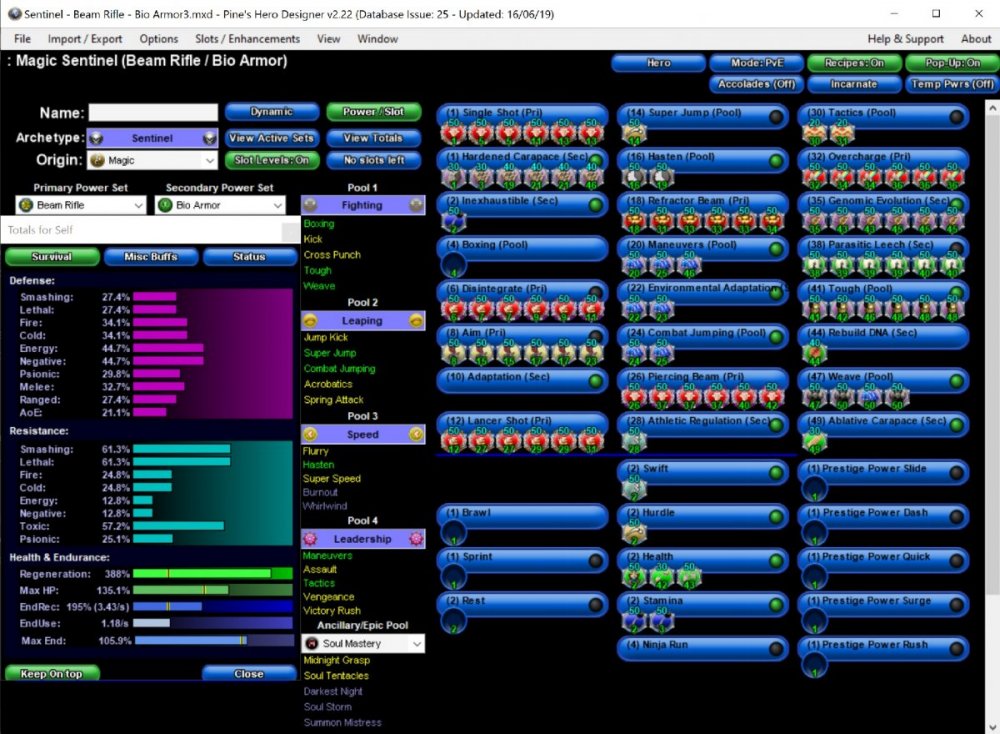Open the Origin dropdown showing Magic

pyautogui.click(x=152, y=160)
